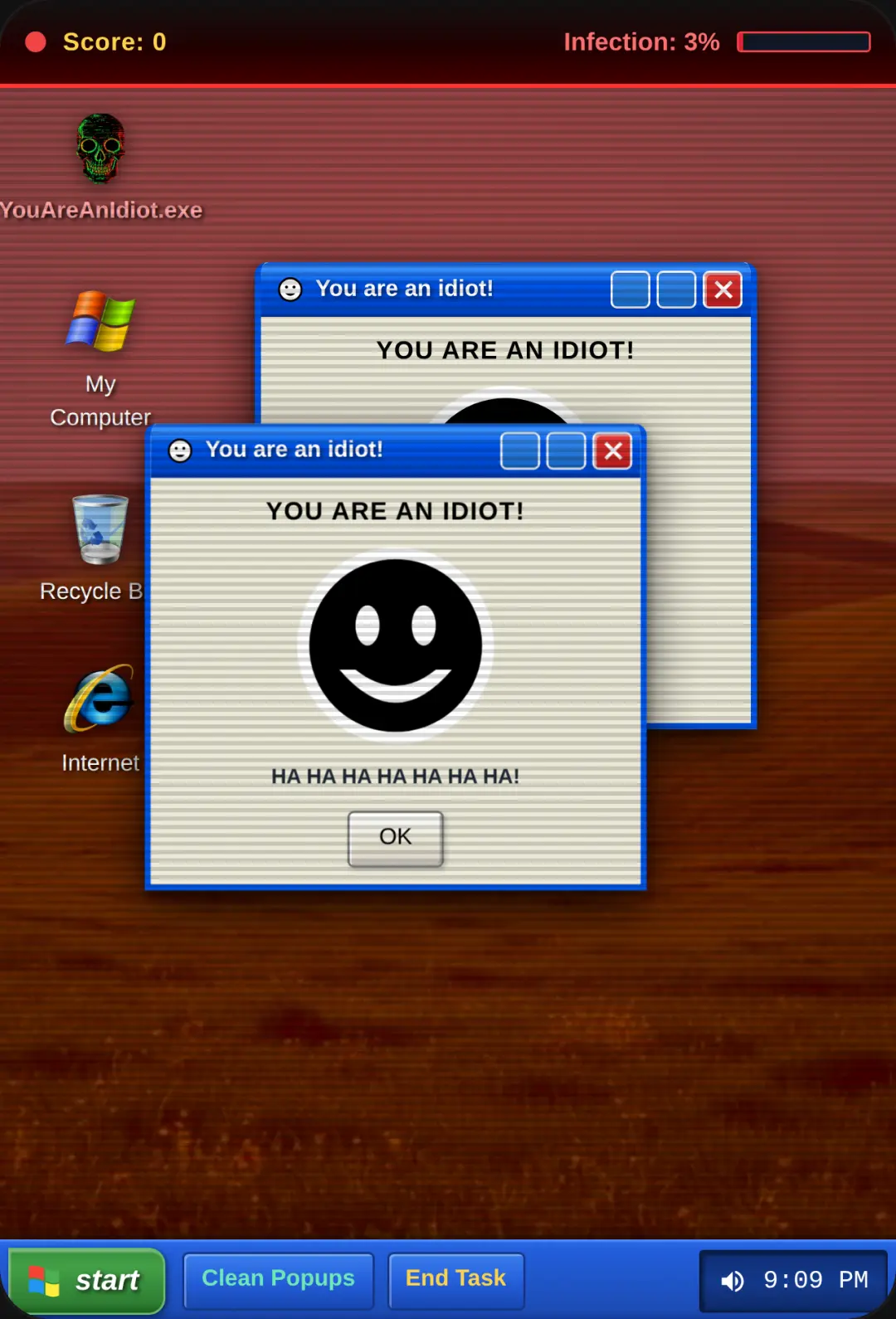The width and height of the screenshot is (896, 1319).
Task: Click the Infection progress bar
Action: point(804,42)
